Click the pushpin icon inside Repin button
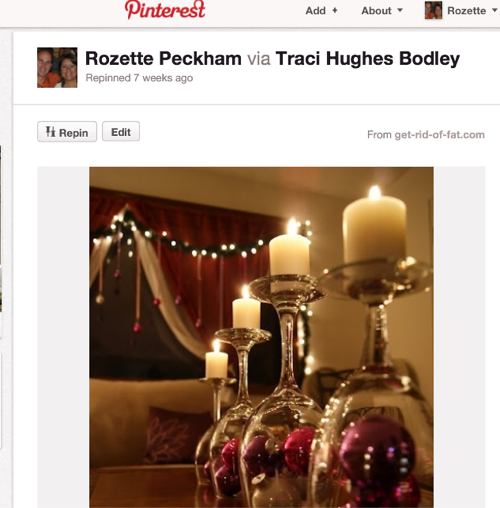The width and height of the screenshot is (500, 508). coord(50,132)
